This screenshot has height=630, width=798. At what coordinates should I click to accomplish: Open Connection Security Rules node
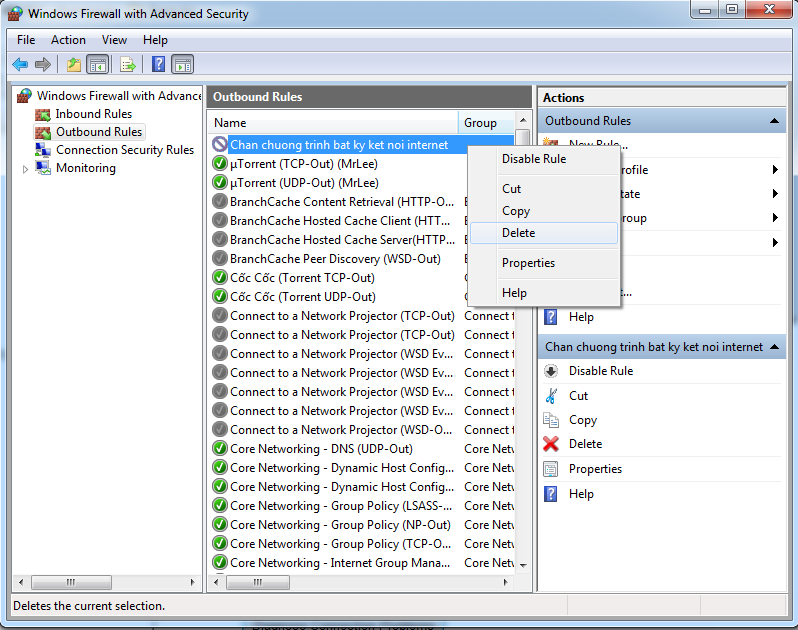124,150
